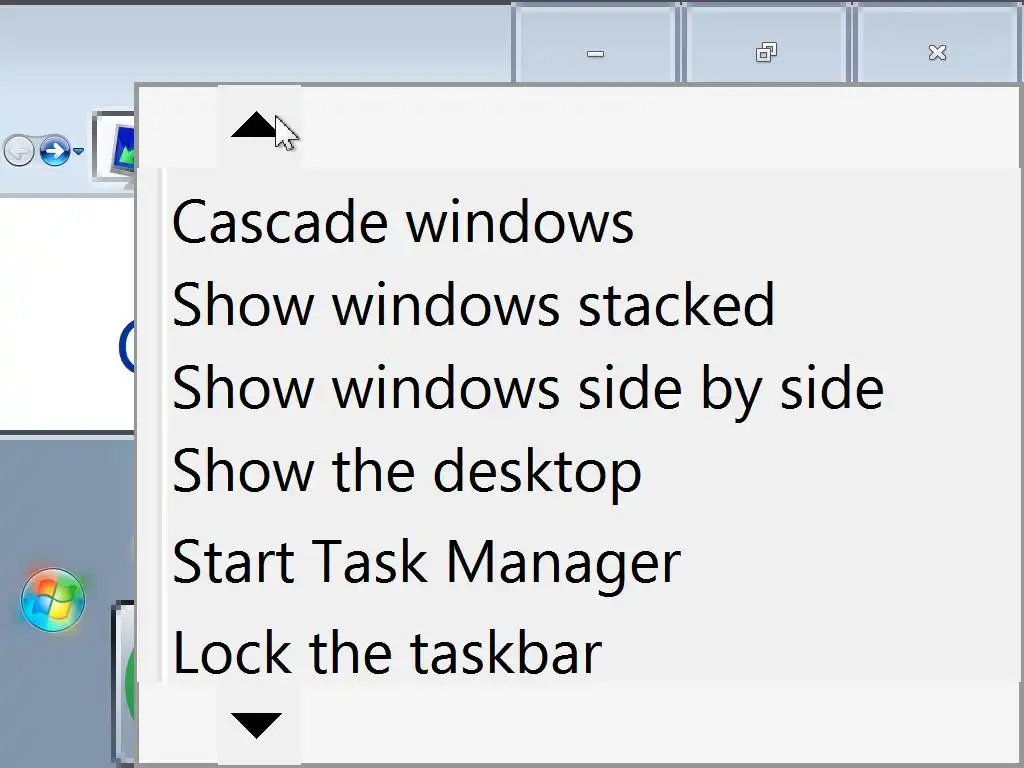Open the recent pages dropdown arrow
Image resolution: width=1024 pixels, height=768 pixels.
(x=78, y=153)
